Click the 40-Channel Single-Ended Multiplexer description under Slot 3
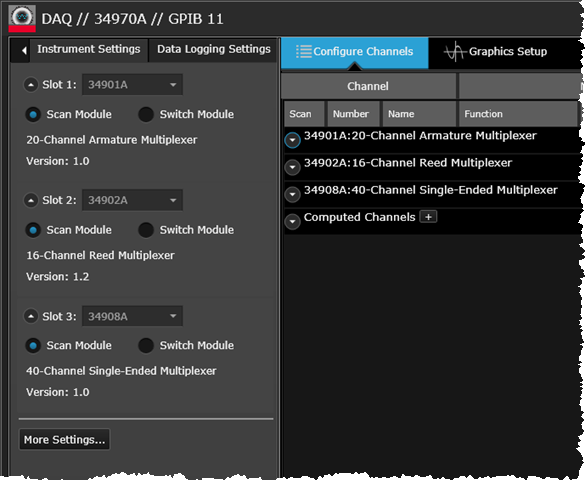The width and height of the screenshot is (585, 480). click(x=121, y=371)
